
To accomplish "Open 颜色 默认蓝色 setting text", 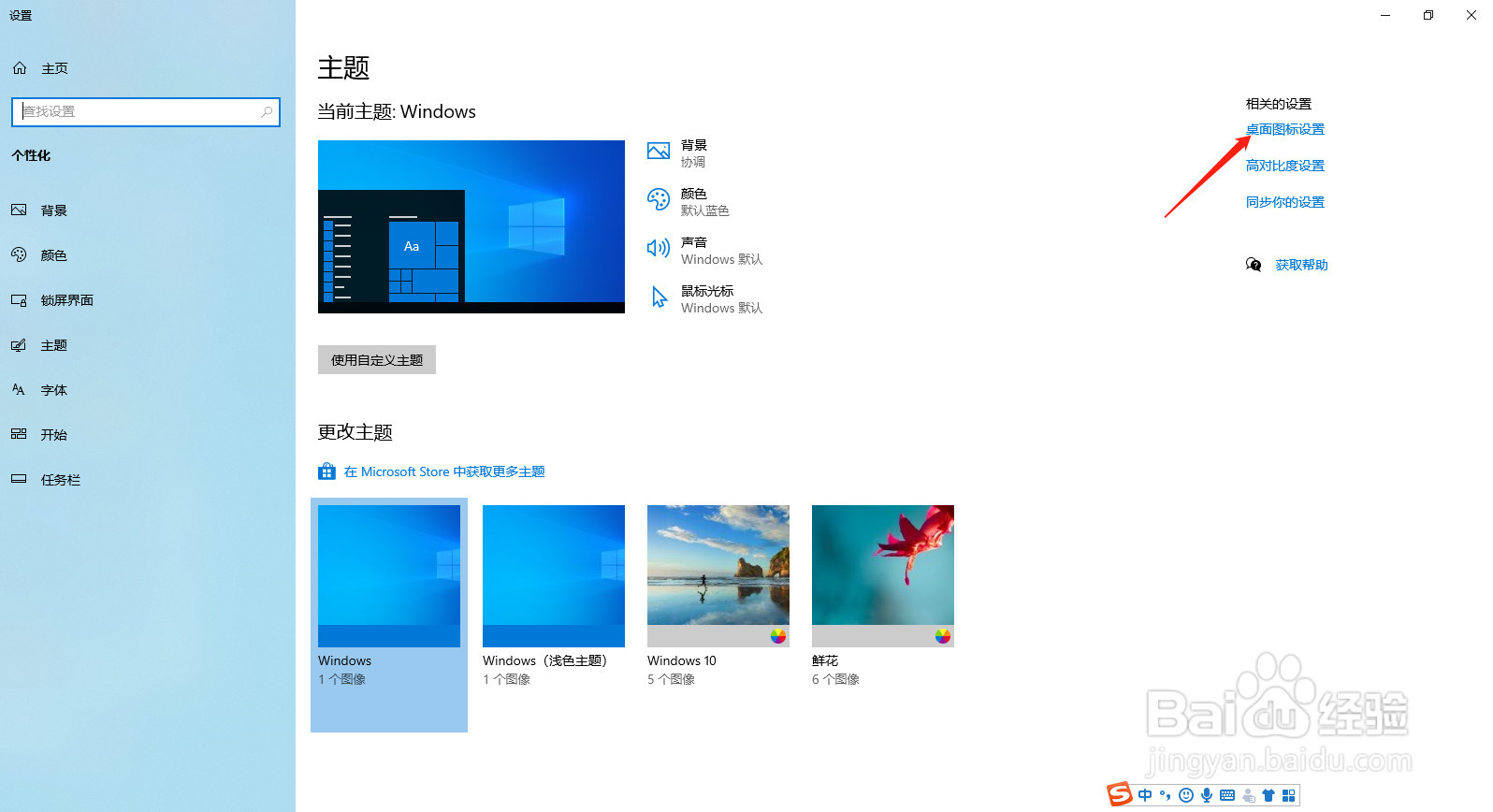I will click(705, 202).
